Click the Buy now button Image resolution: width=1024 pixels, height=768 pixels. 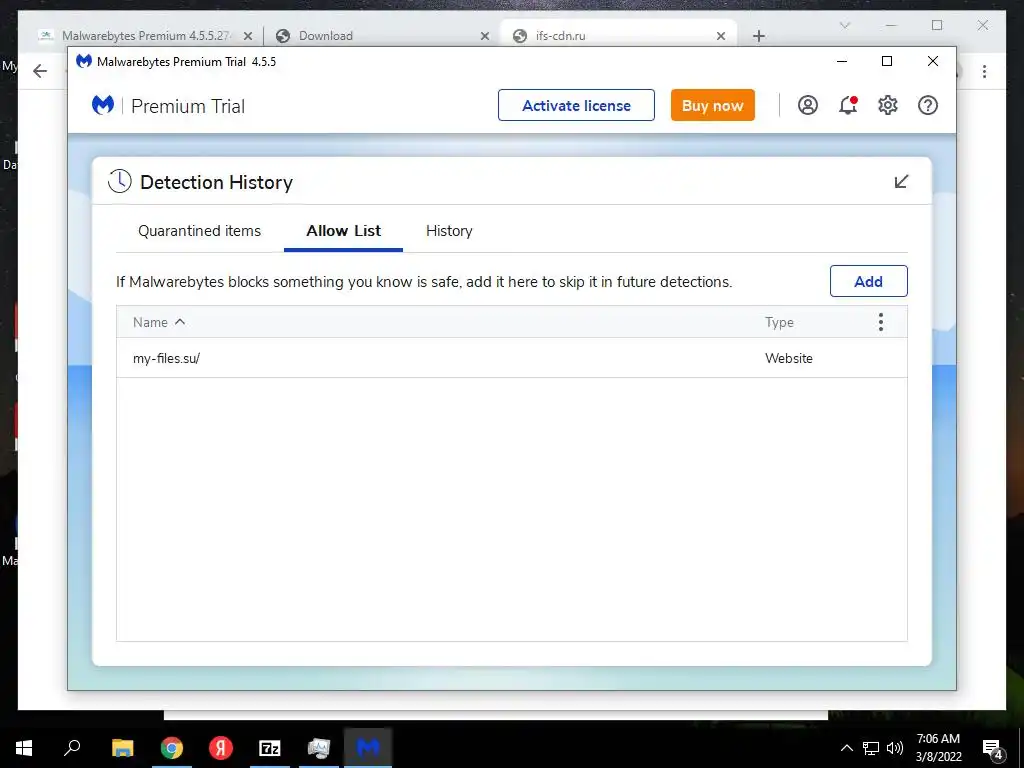pos(712,105)
